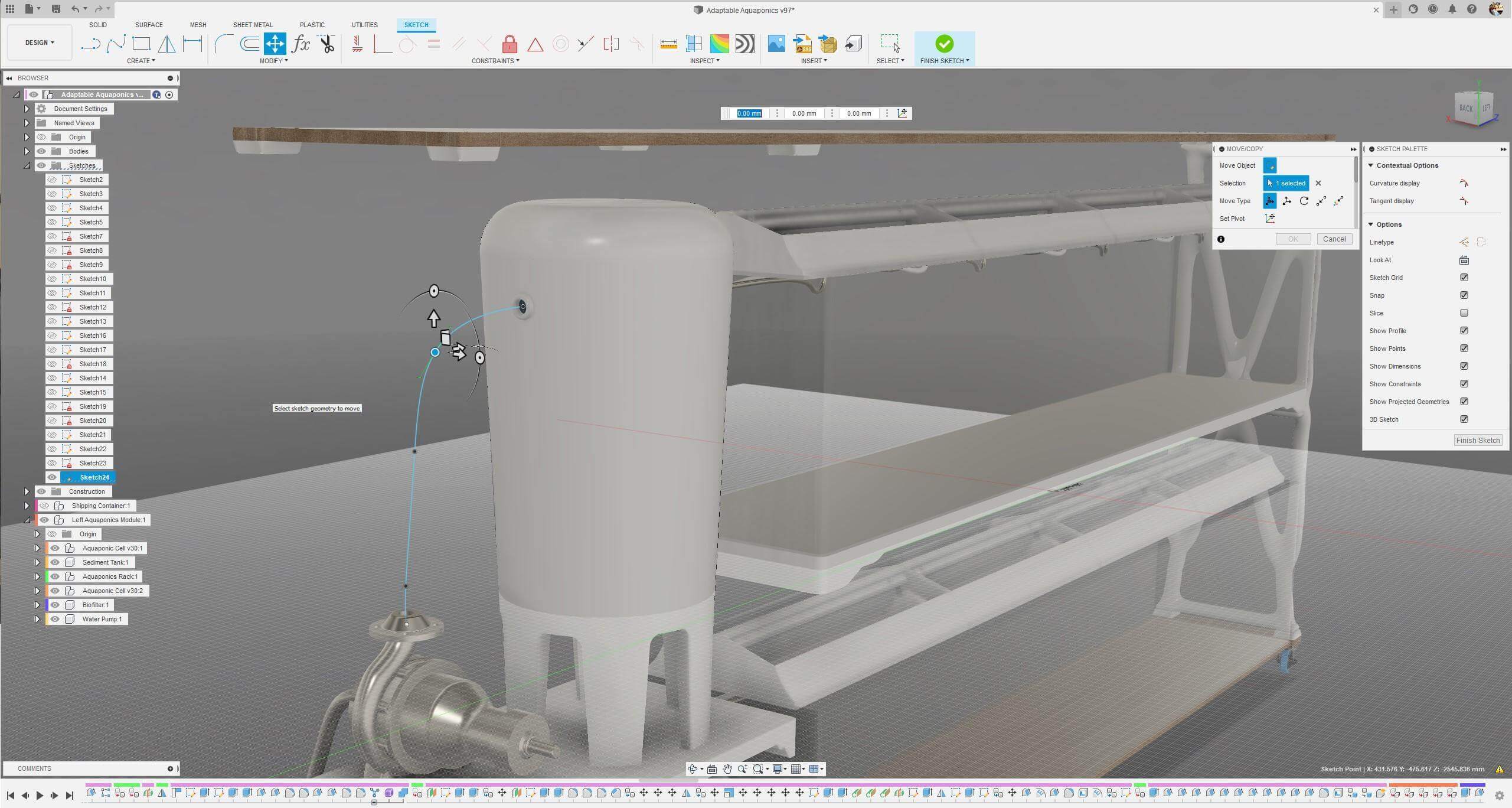Apply the Concentric constraint
The image size is (1512, 808).
click(x=560, y=44)
